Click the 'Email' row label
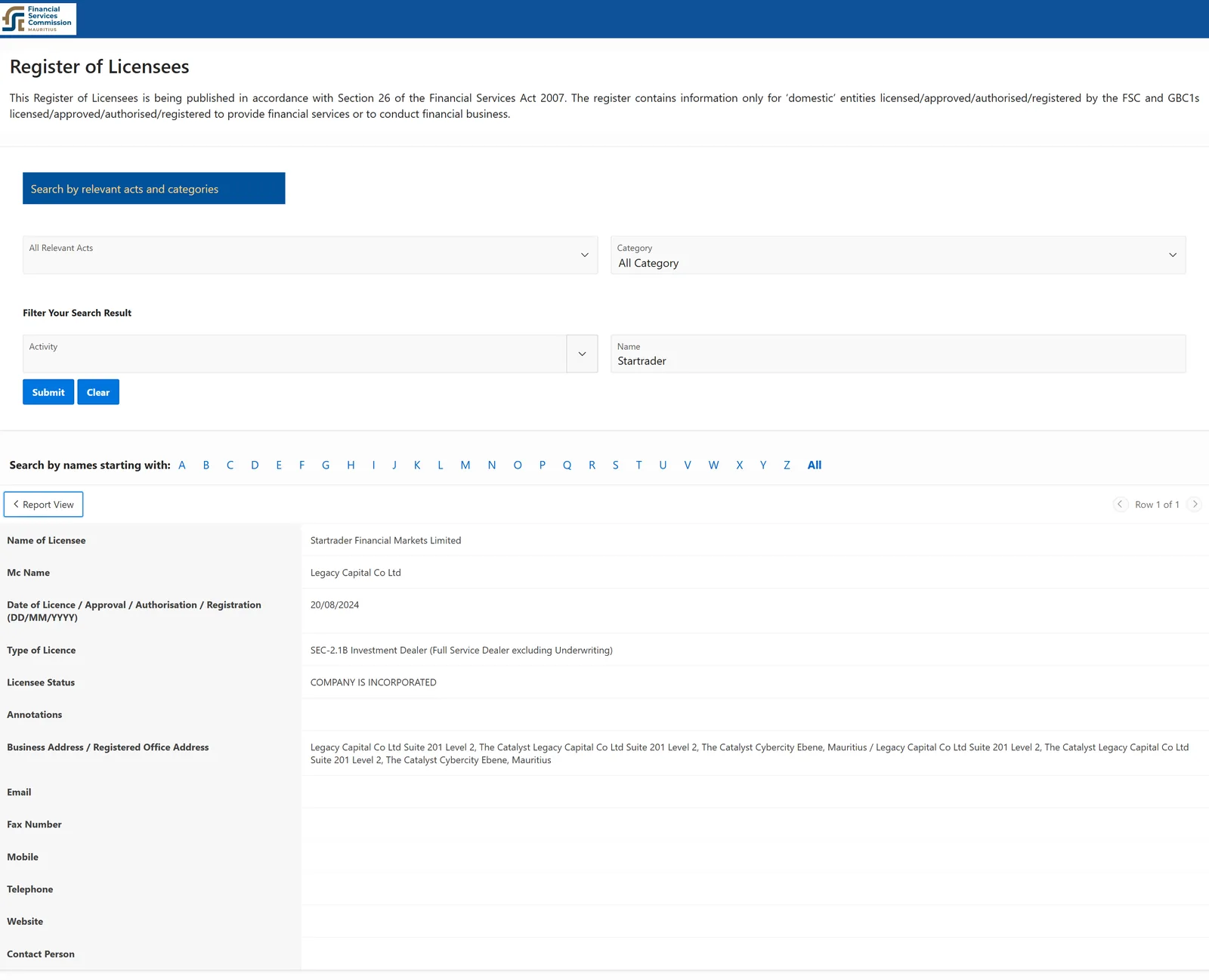 pos(19,793)
